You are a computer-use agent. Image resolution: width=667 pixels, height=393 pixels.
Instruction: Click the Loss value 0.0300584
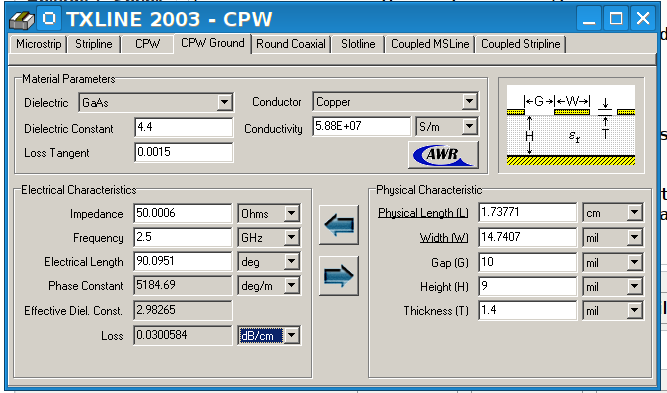[182, 336]
